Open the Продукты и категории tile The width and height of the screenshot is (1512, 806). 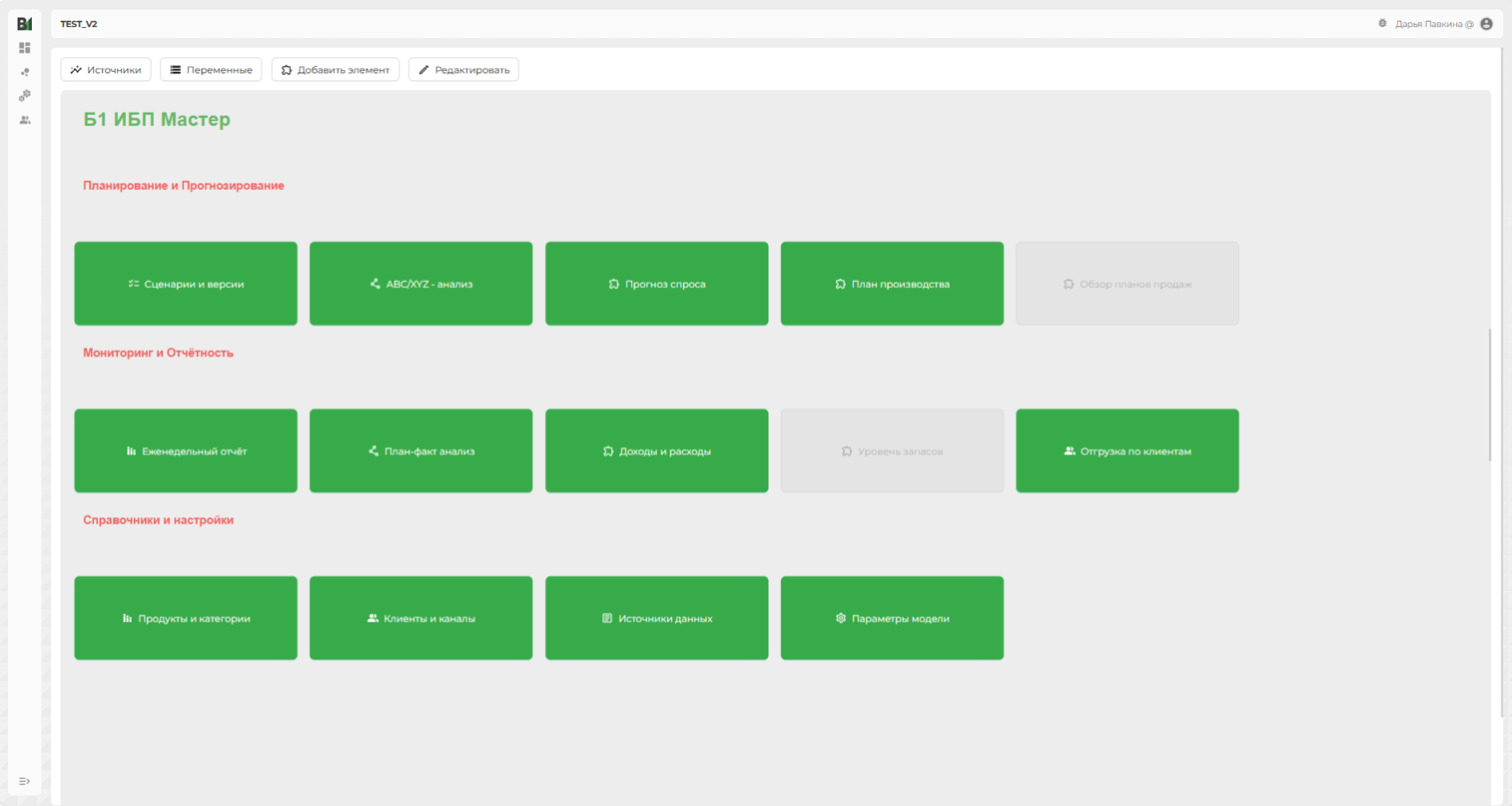point(186,618)
